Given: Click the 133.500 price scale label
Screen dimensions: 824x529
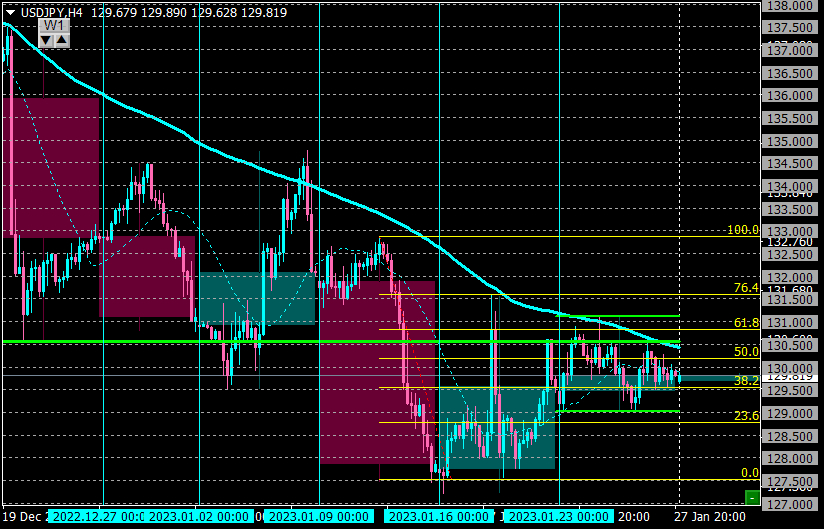Looking at the screenshot, I should 790,210.
